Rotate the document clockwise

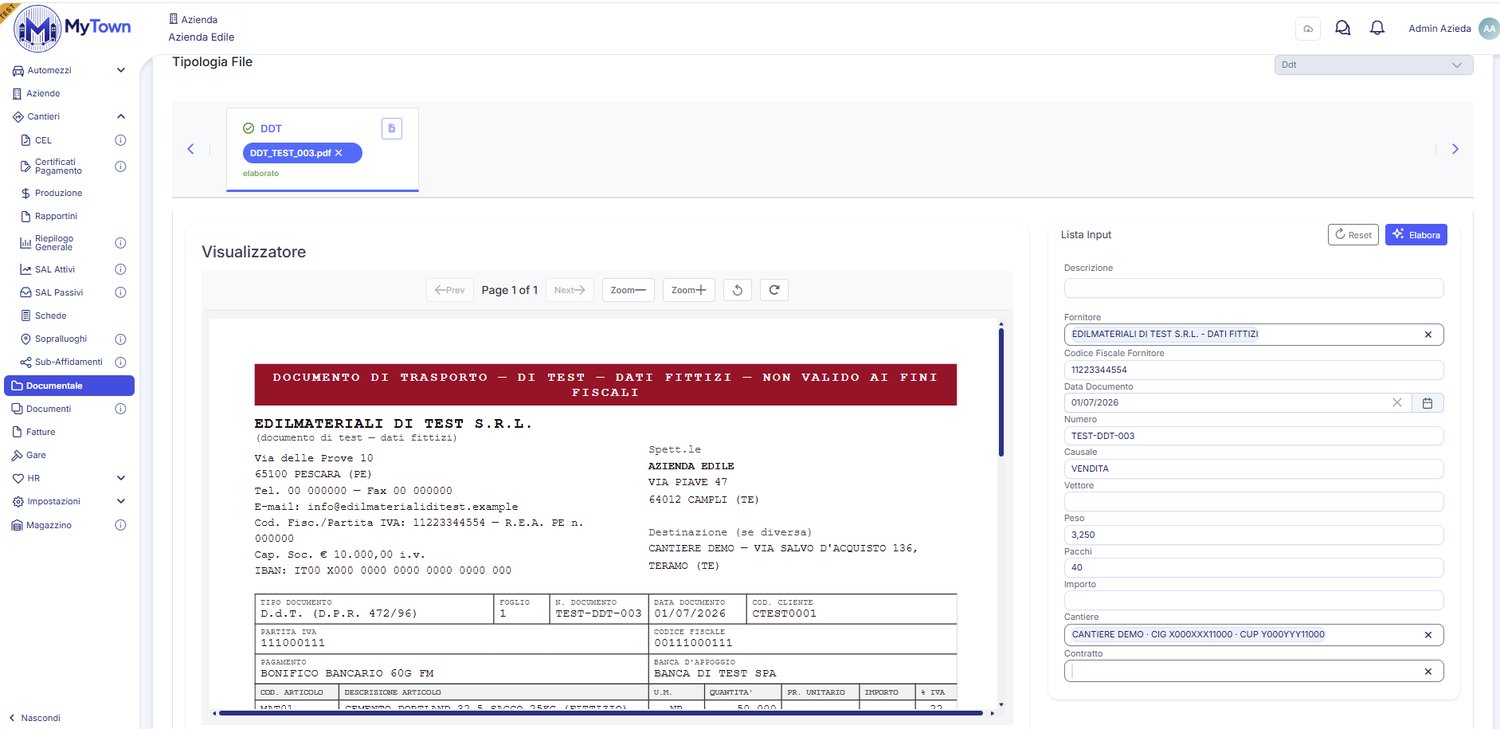click(774, 290)
